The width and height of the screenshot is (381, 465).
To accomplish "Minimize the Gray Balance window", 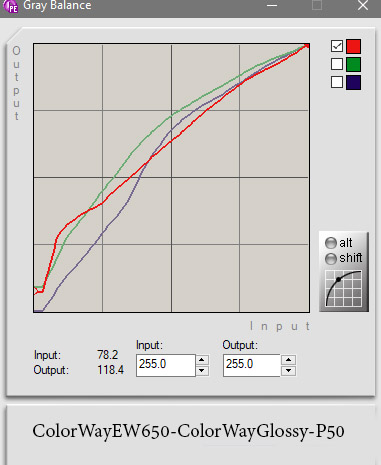I will [272, 6].
